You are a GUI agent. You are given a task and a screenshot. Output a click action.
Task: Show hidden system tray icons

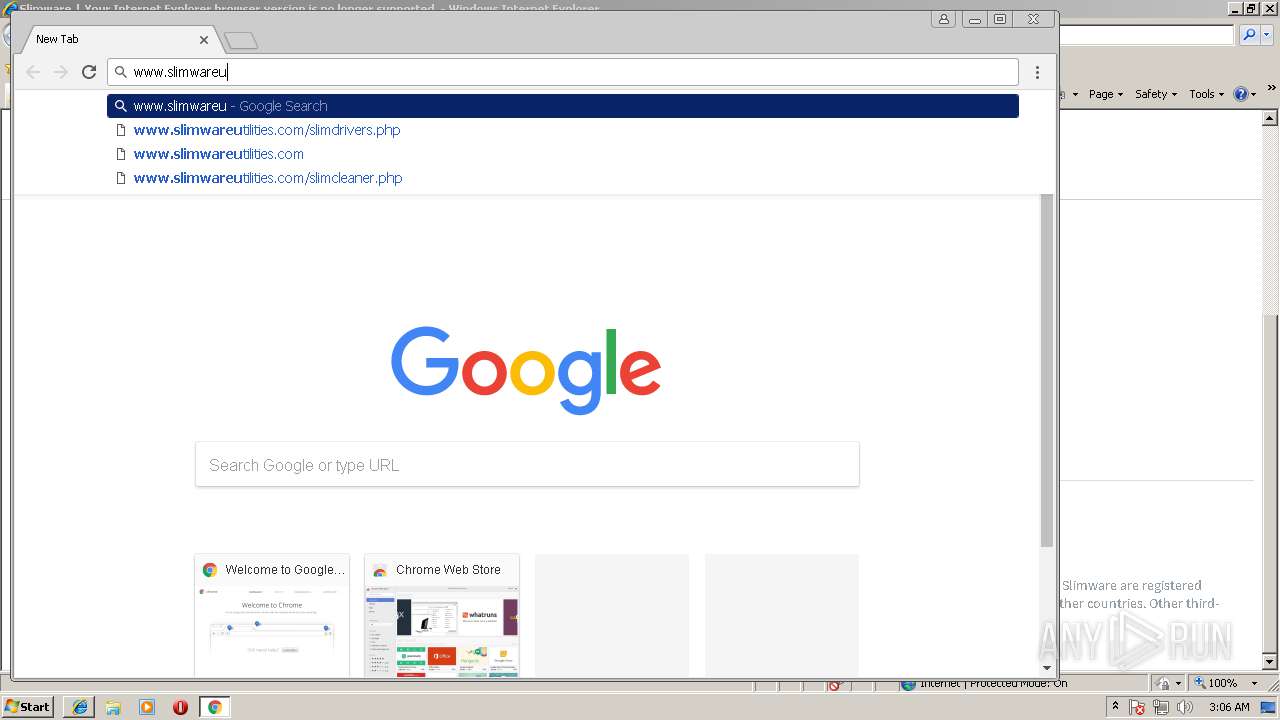point(1116,707)
